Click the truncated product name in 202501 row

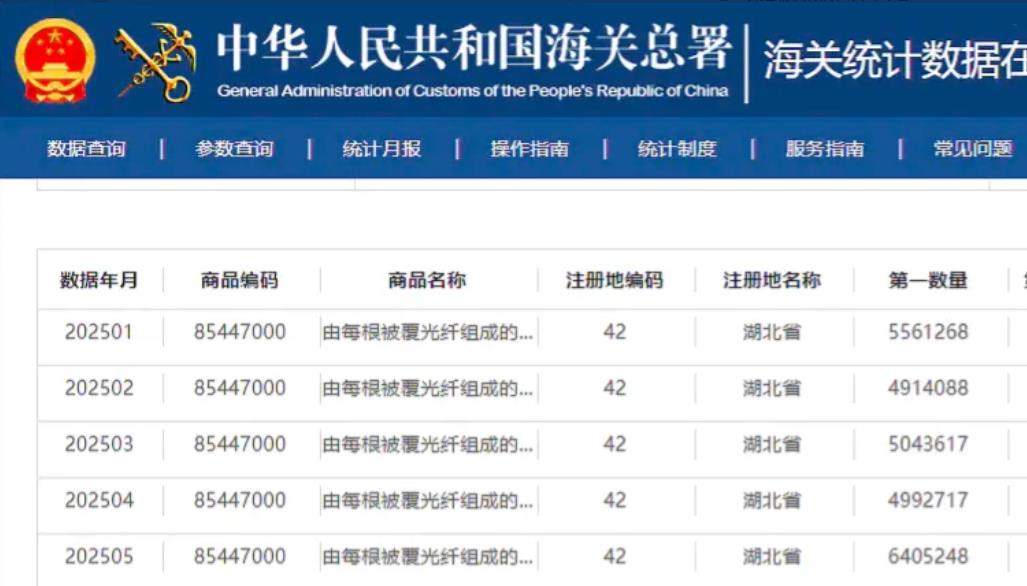click(x=428, y=333)
